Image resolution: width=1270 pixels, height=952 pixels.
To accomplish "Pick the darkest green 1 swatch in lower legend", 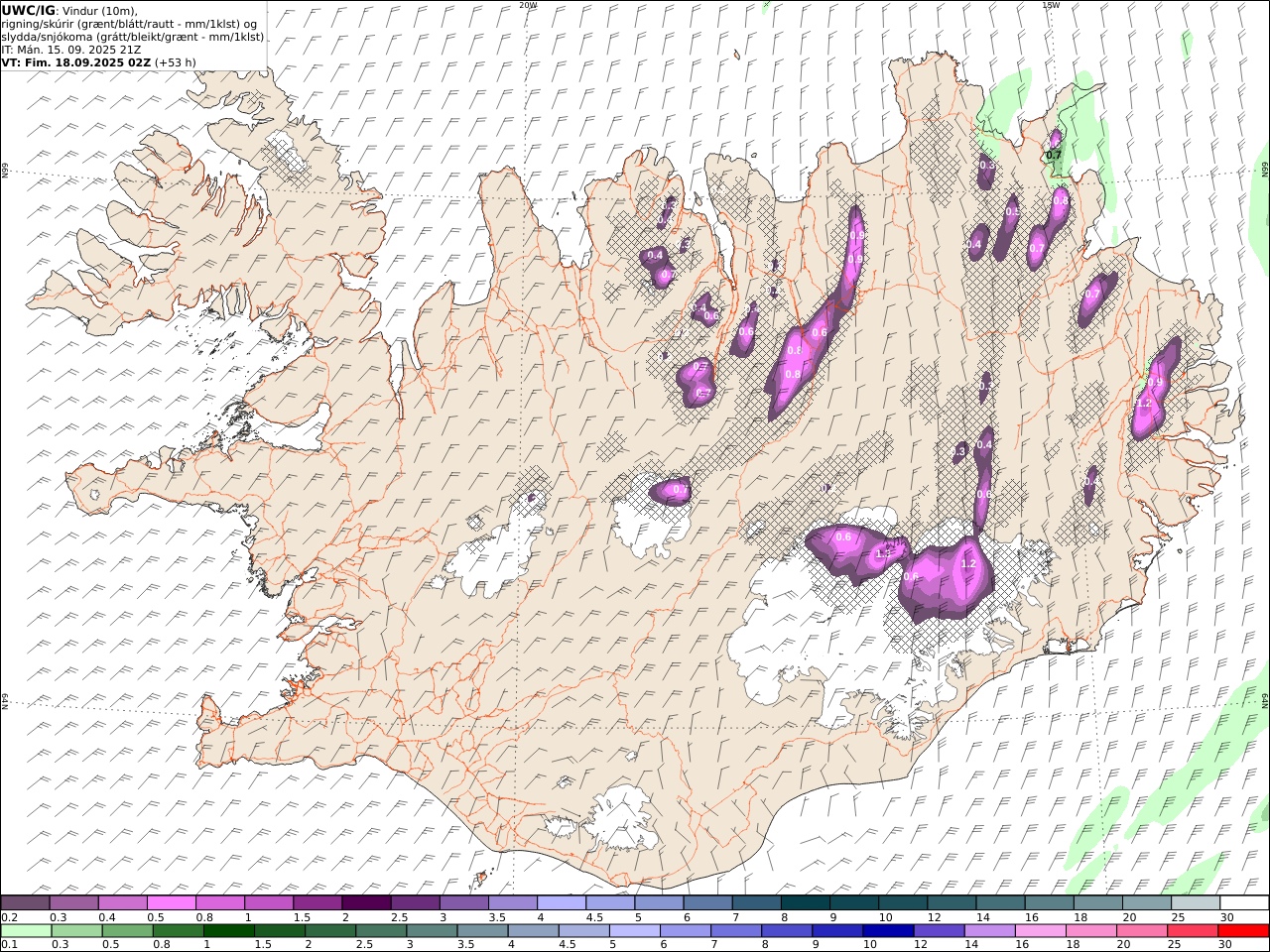I will [x=229, y=931].
